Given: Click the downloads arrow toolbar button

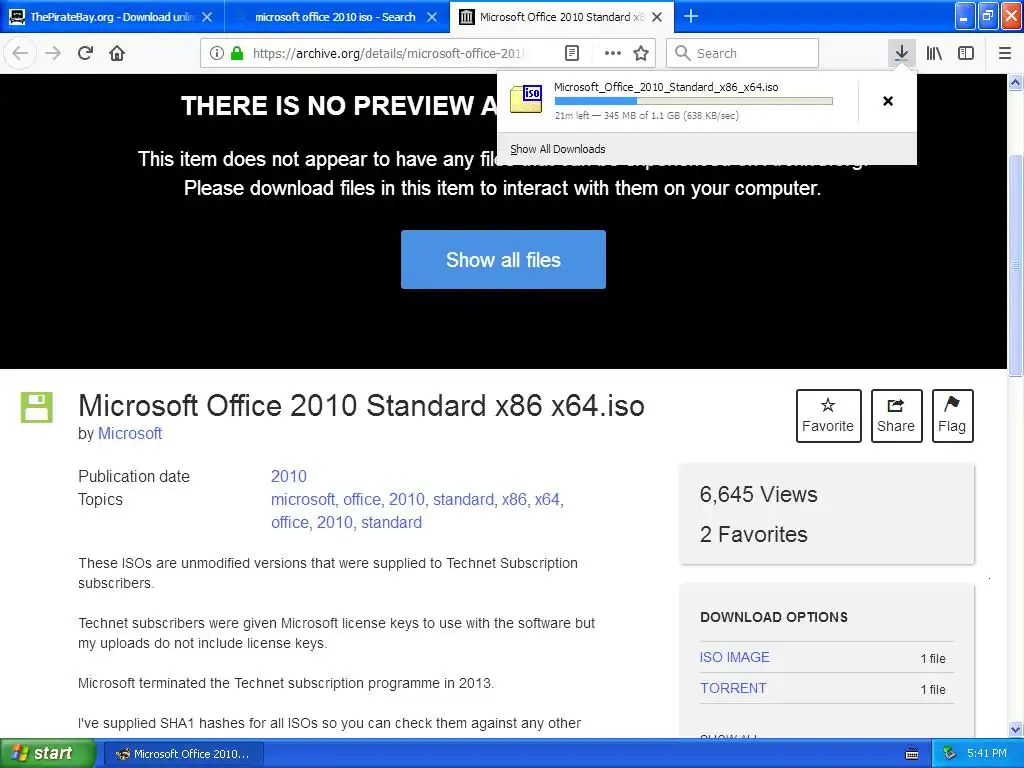Looking at the screenshot, I should 901,54.
